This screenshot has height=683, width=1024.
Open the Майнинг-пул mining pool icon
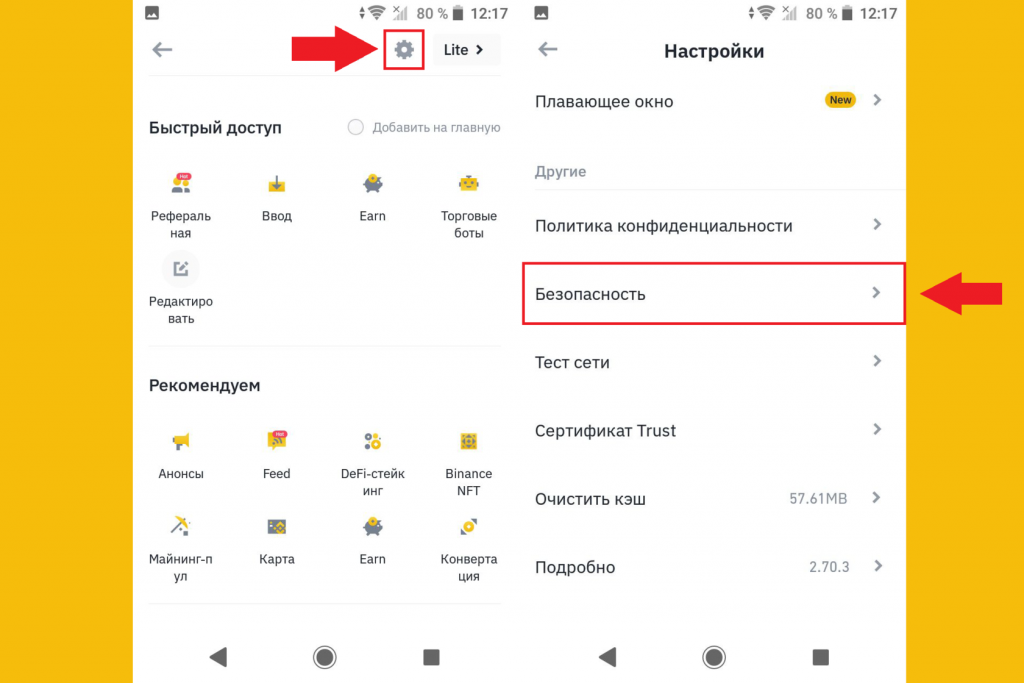coord(181,526)
